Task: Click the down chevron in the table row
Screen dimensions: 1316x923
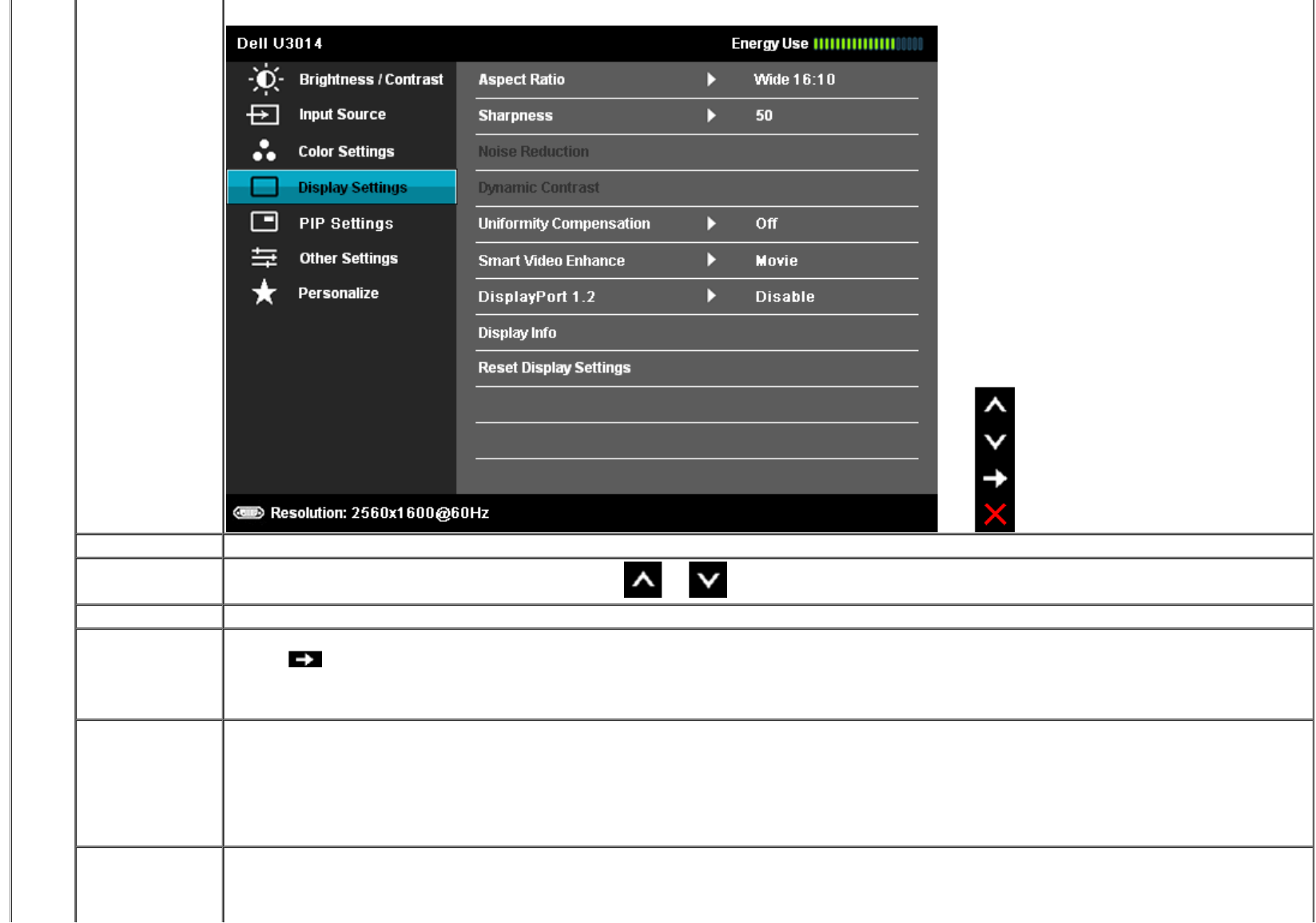Action: 708,580
